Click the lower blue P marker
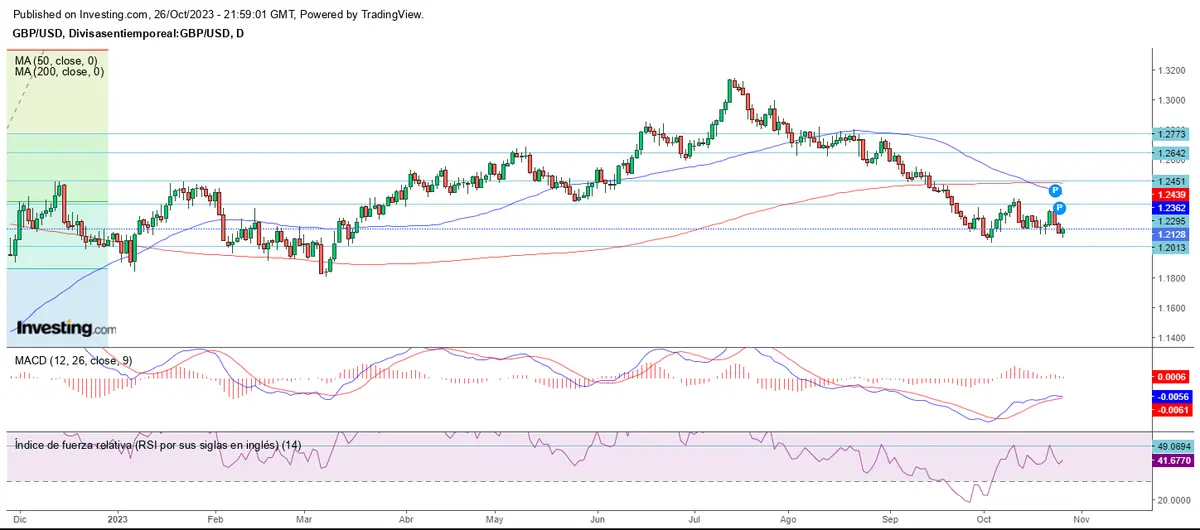Image resolution: width=1200 pixels, height=530 pixels. pyautogui.click(x=1060, y=208)
